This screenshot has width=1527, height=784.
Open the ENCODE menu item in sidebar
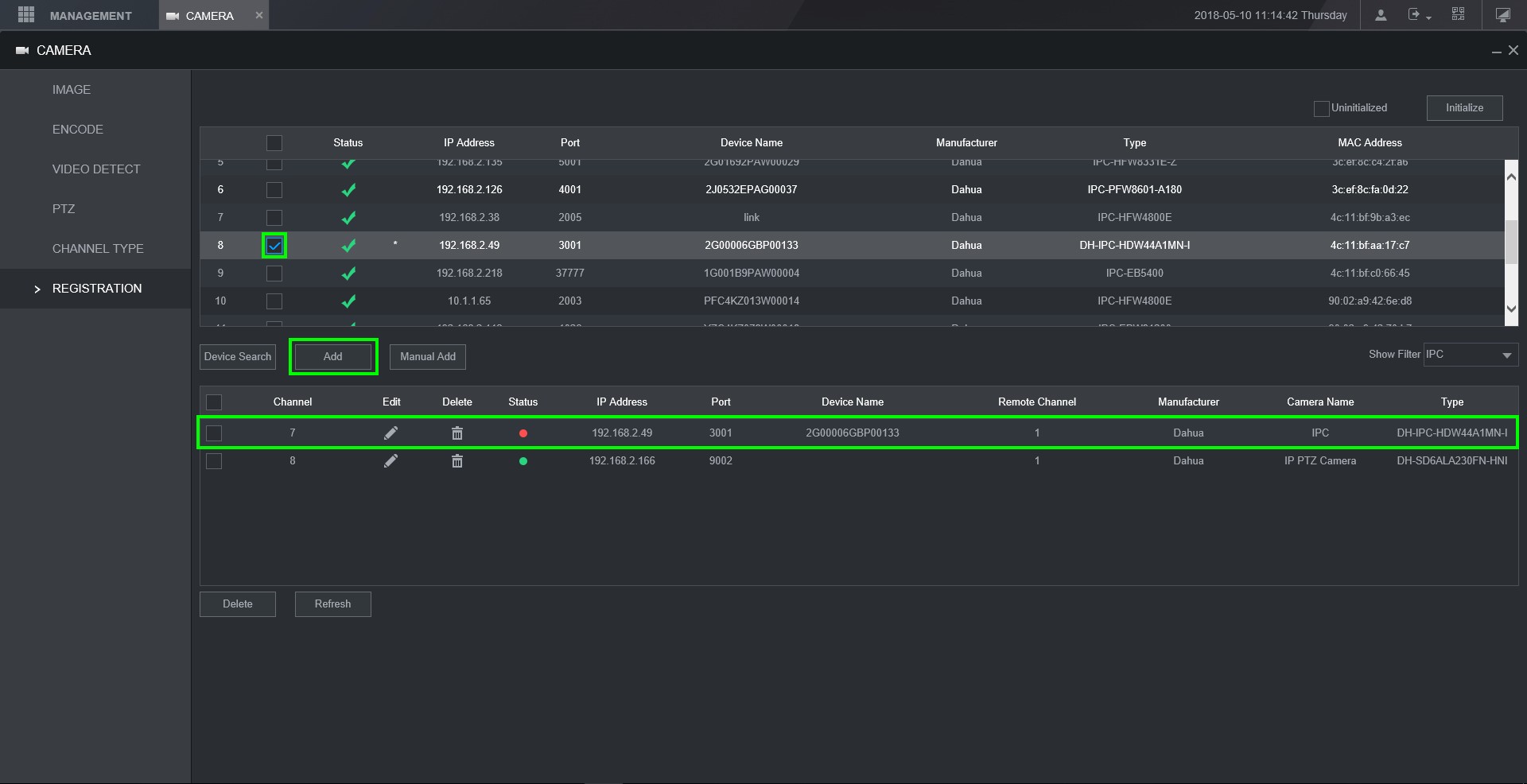click(78, 130)
